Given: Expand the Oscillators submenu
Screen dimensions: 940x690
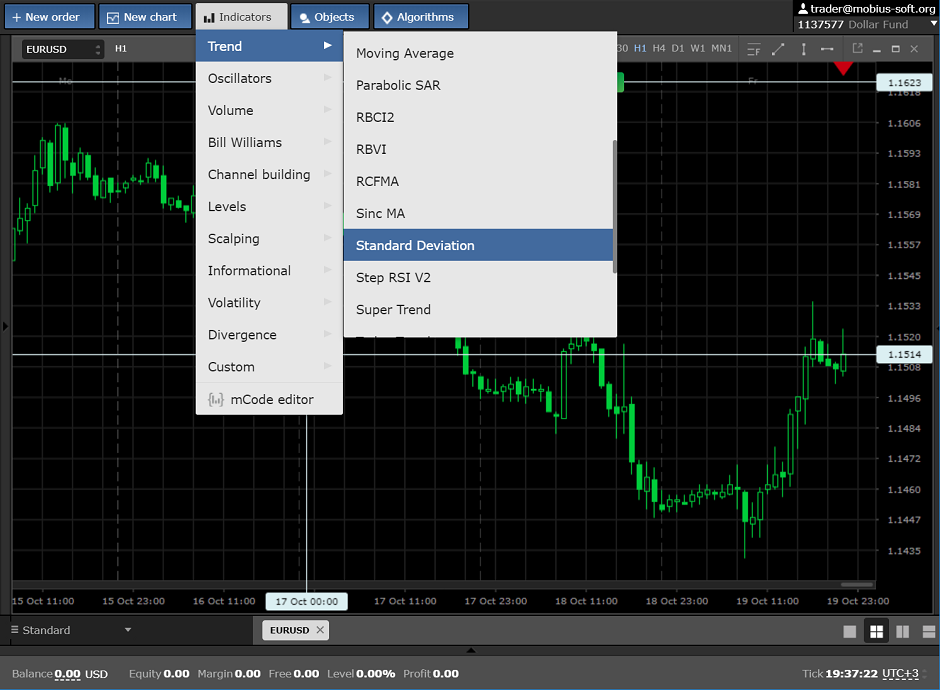Looking at the screenshot, I should tap(269, 79).
